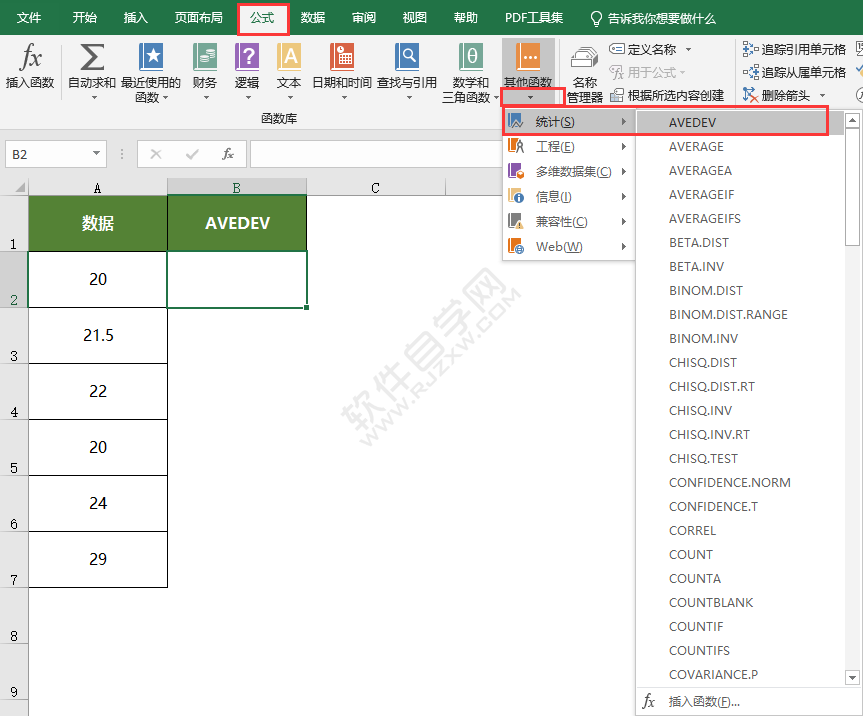Viewport: 863px width, 716px height.
Task: Click Define Name (定义名称) button
Action: coord(643,50)
